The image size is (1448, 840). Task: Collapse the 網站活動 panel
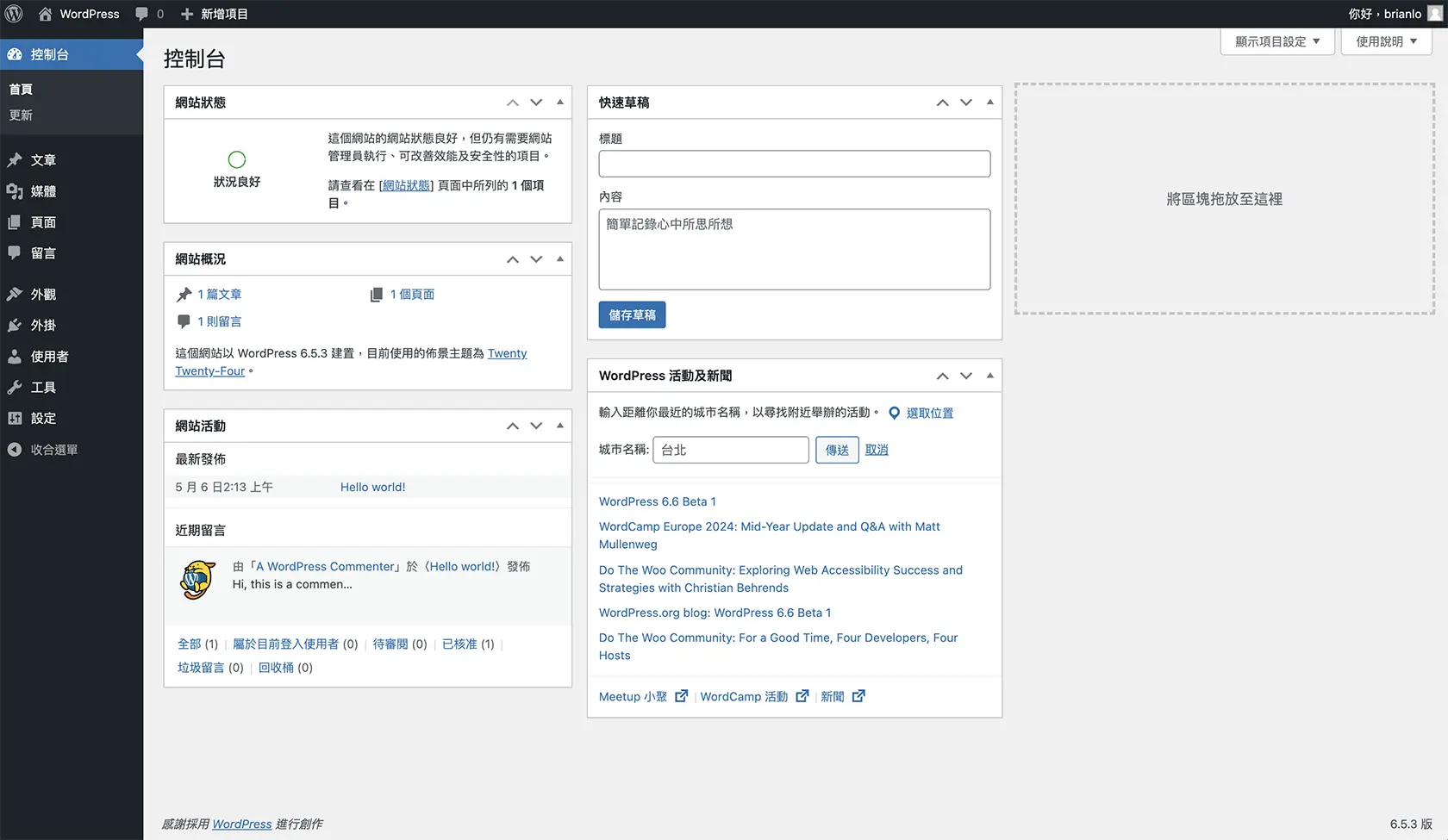(560, 426)
